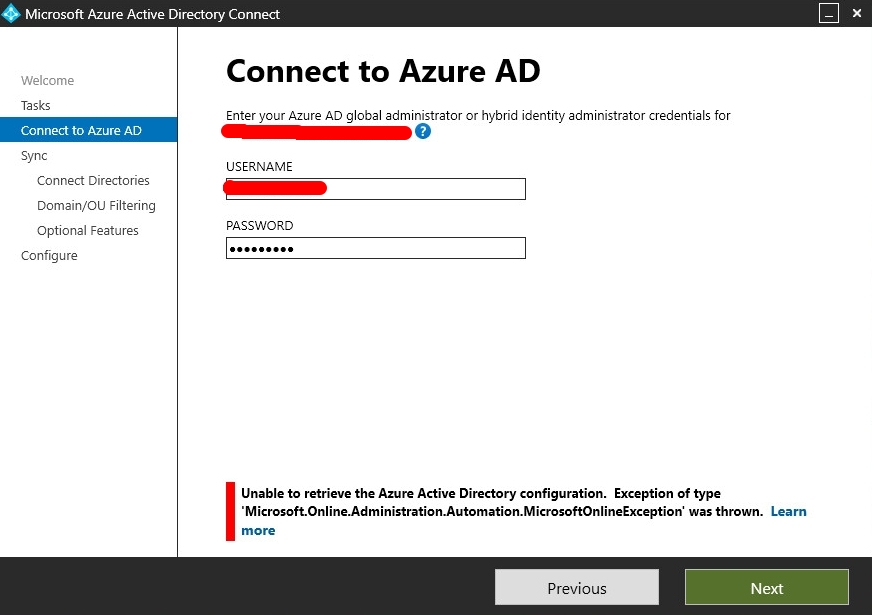Click the USERNAME label

click(x=259, y=167)
